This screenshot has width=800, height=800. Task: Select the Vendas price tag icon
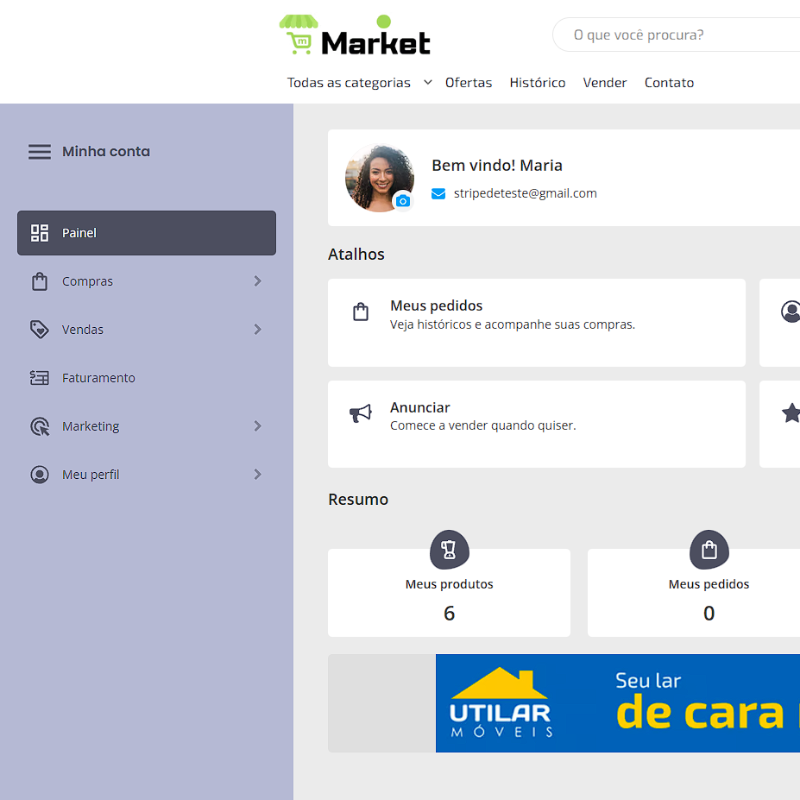pos(40,329)
